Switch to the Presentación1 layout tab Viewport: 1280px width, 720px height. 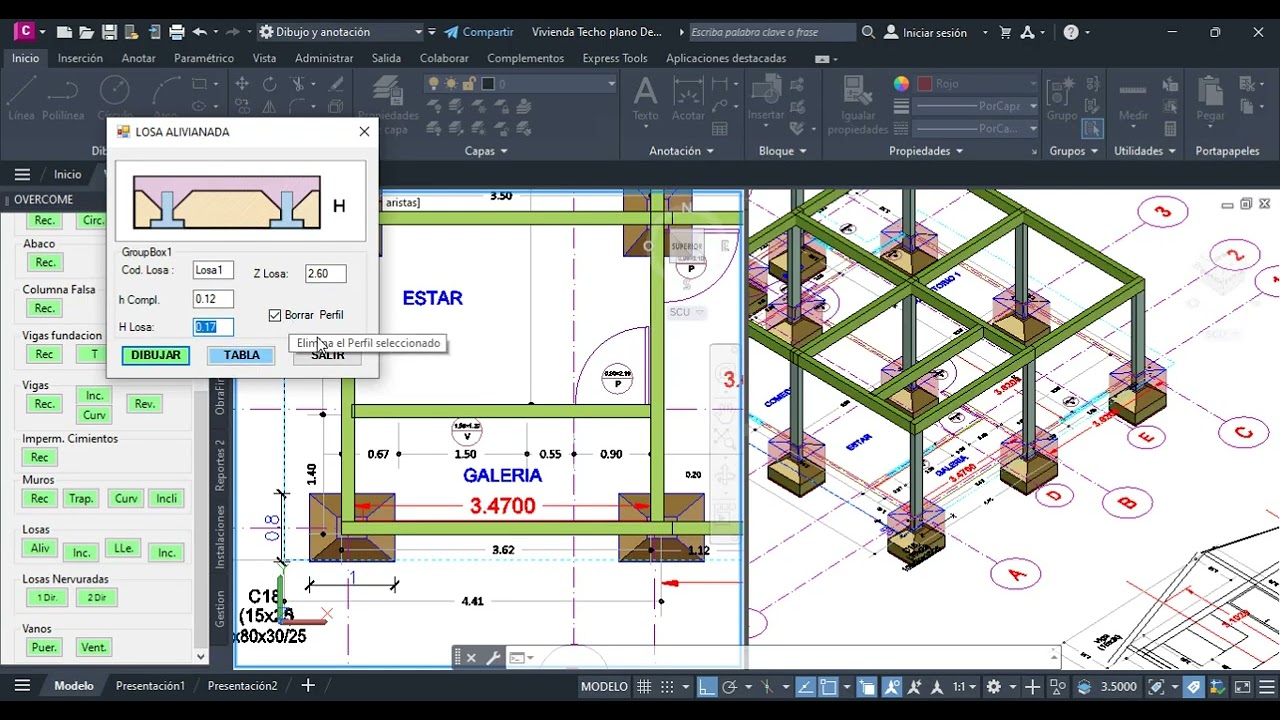150,686
